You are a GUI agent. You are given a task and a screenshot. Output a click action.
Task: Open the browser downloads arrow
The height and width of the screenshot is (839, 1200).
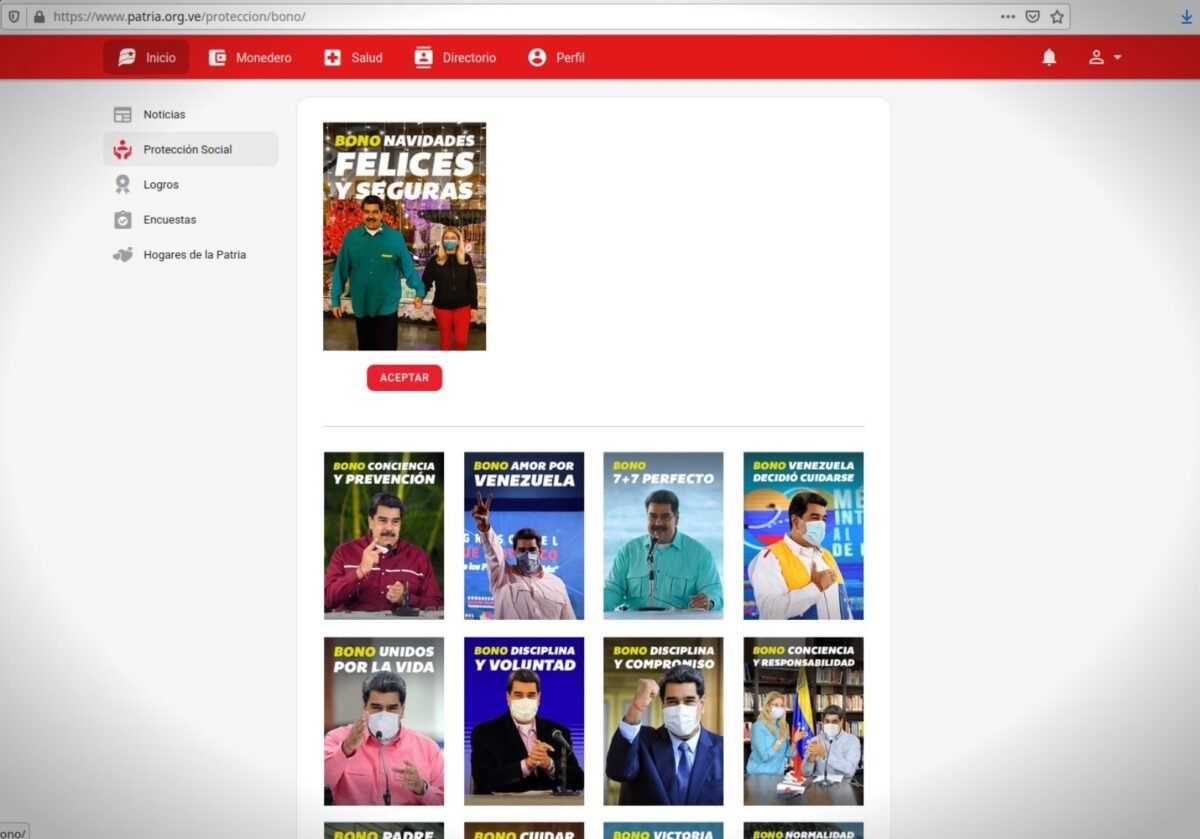(1187, 17)
